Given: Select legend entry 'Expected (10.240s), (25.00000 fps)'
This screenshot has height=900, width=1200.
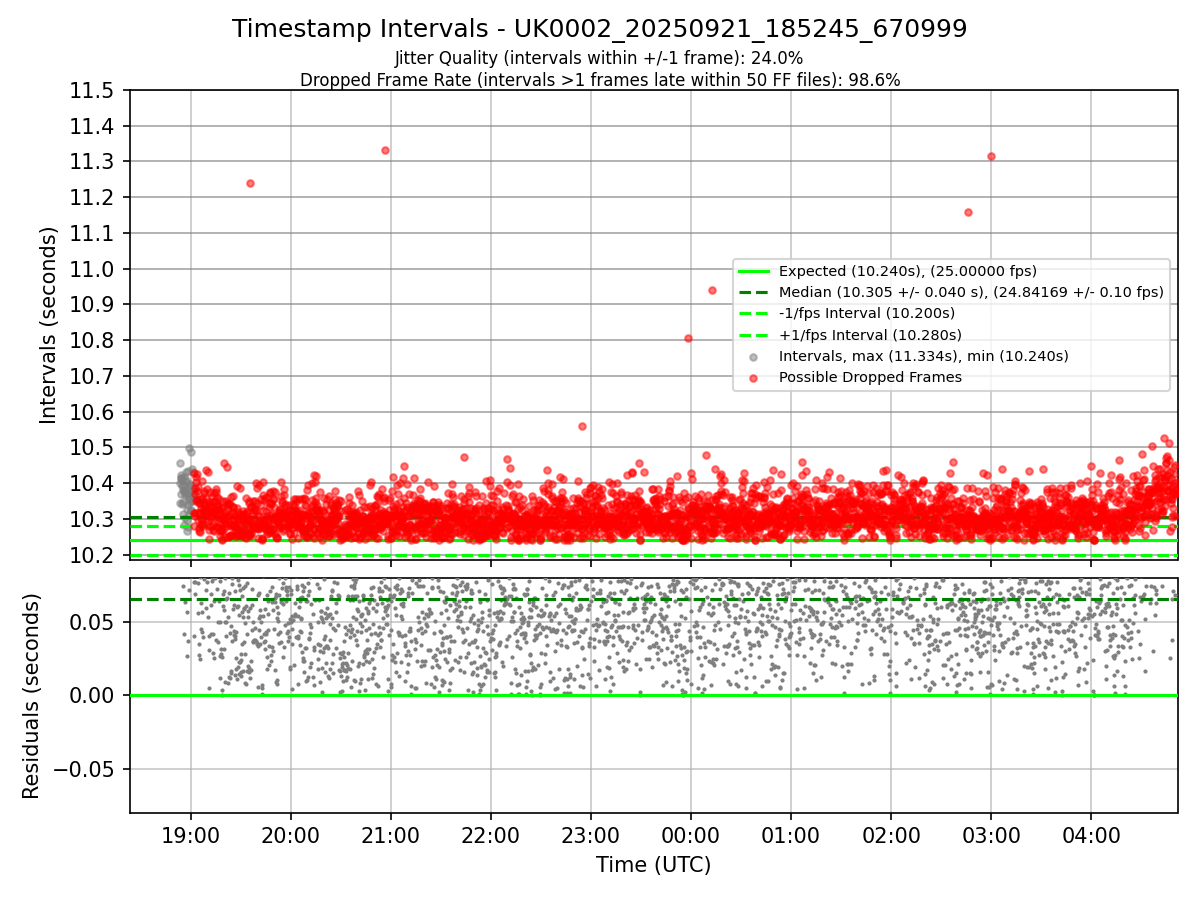Looking at the screenshot, I should pyautogui.click(x=908, y=271).
